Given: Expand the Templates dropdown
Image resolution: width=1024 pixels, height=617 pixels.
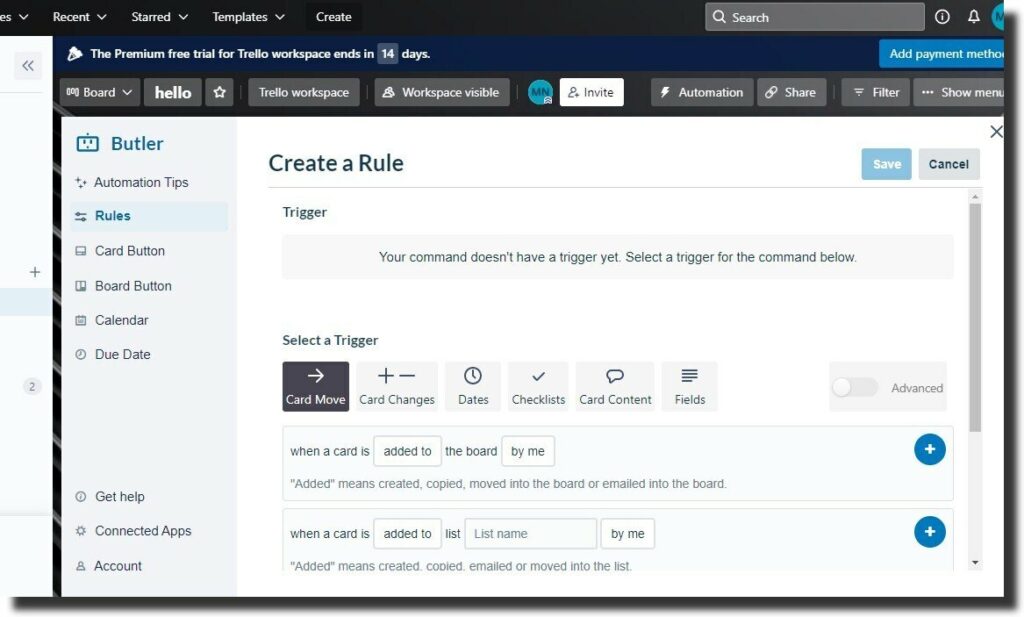Looking at the screenshot, I should [248, 17].
